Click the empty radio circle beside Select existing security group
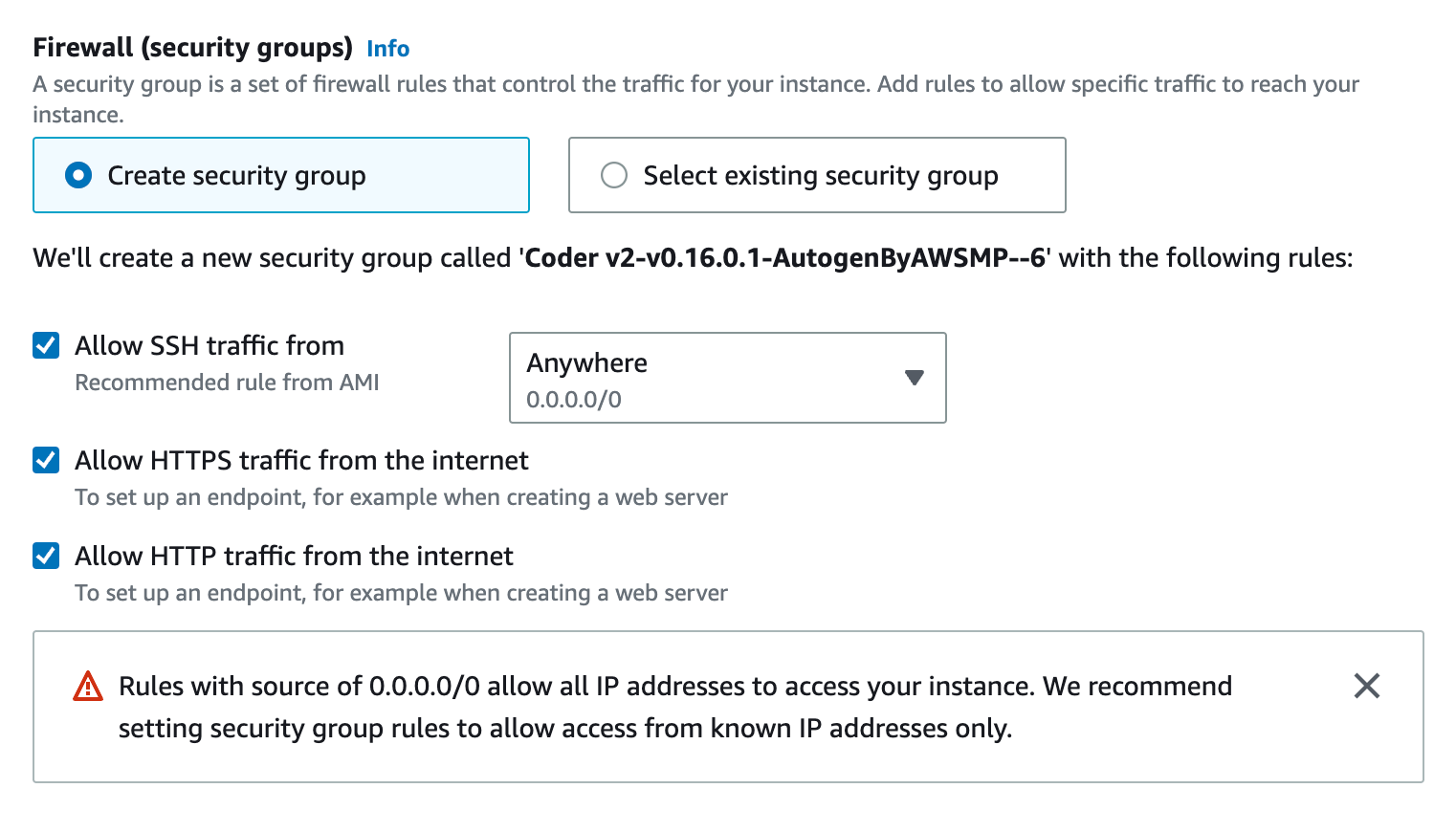Image resolution: width=1456 pixels, height=832 pixels. click(x=613, y=175)
